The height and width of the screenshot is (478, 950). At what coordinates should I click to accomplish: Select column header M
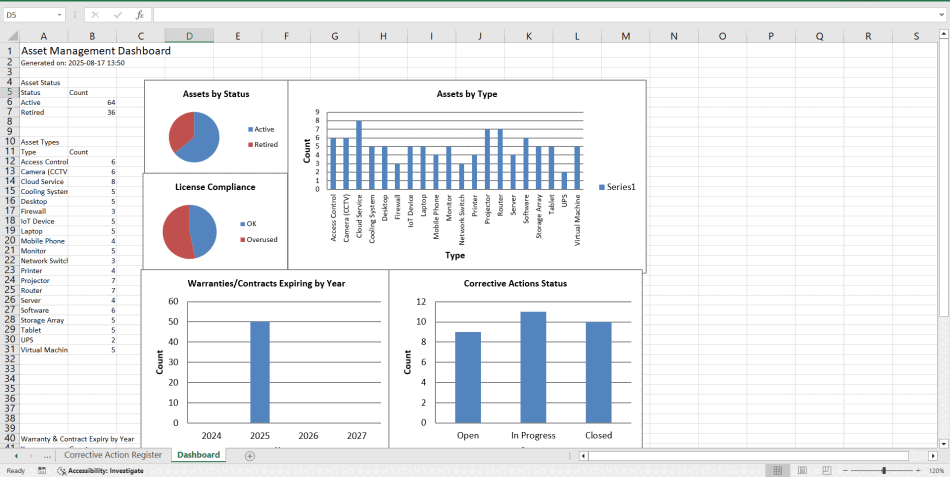point(625,36)
